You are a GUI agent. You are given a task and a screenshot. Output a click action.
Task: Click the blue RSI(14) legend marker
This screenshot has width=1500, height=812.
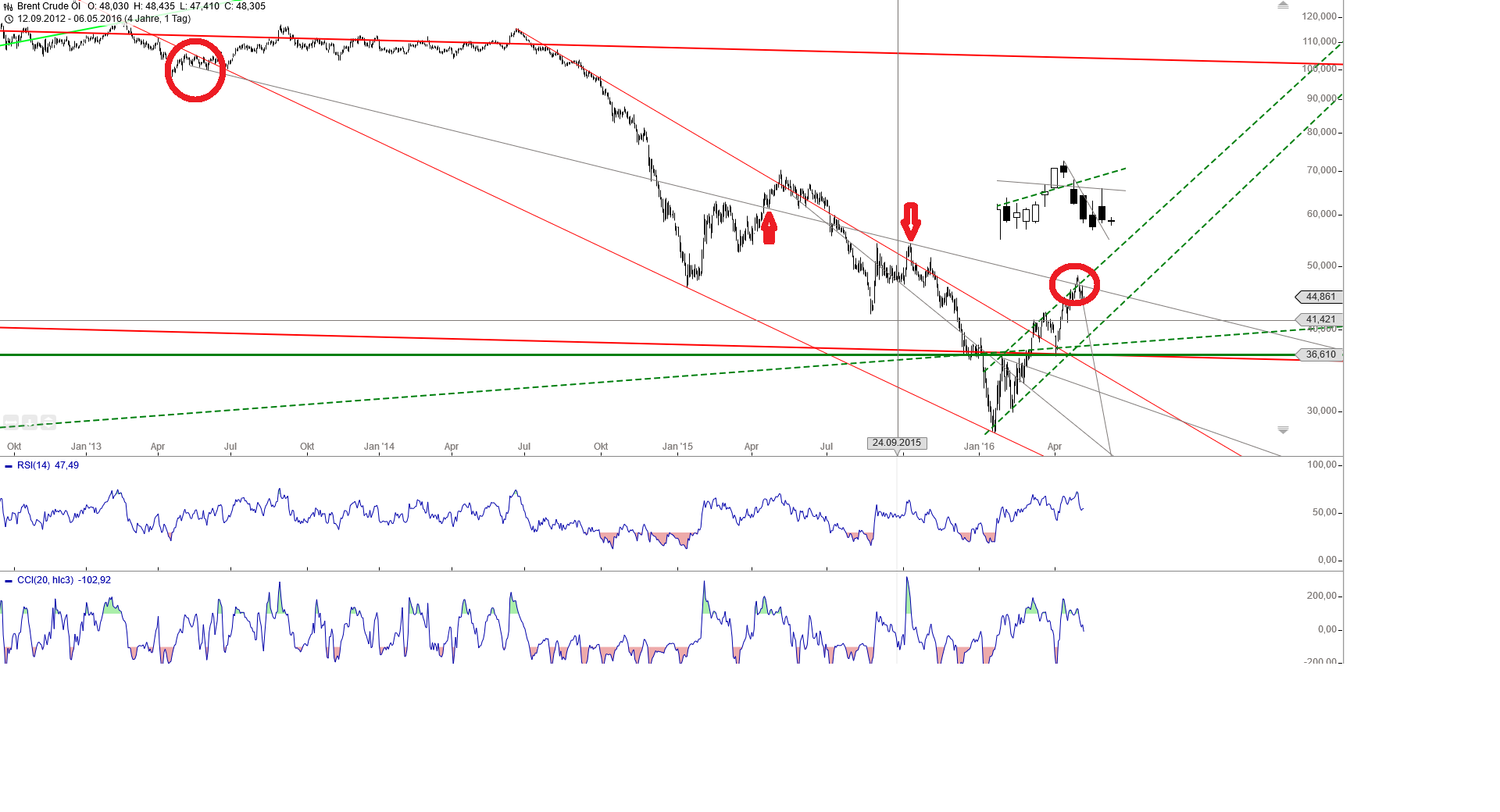9,466
